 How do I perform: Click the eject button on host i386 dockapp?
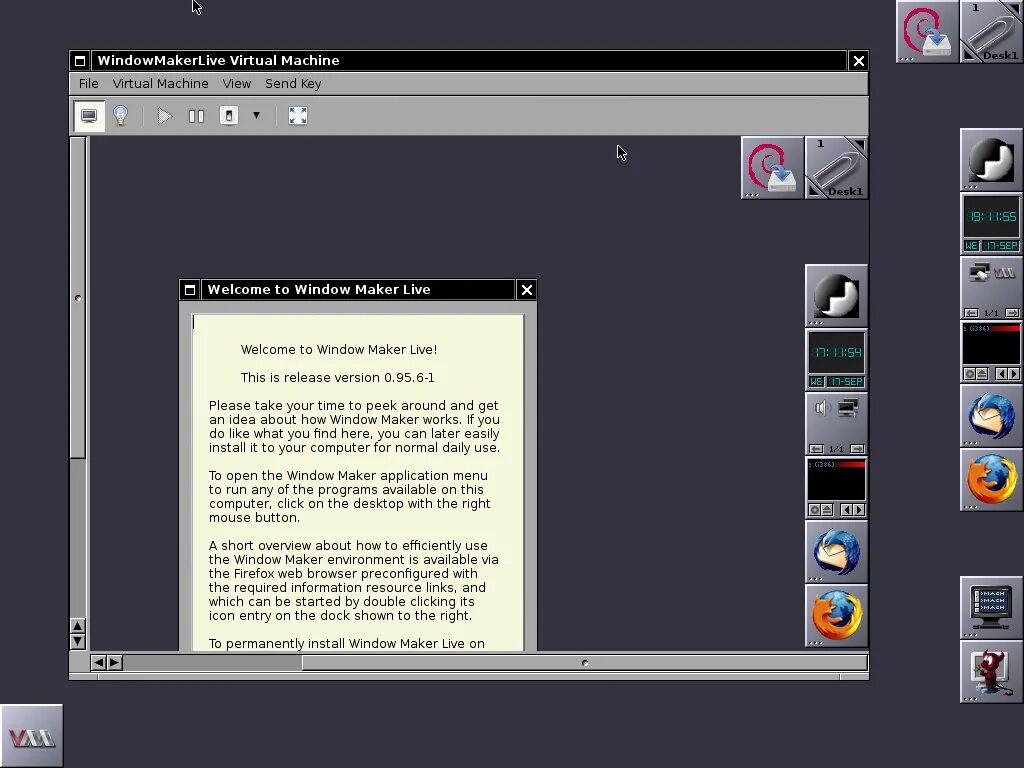[x=982, y=374]
